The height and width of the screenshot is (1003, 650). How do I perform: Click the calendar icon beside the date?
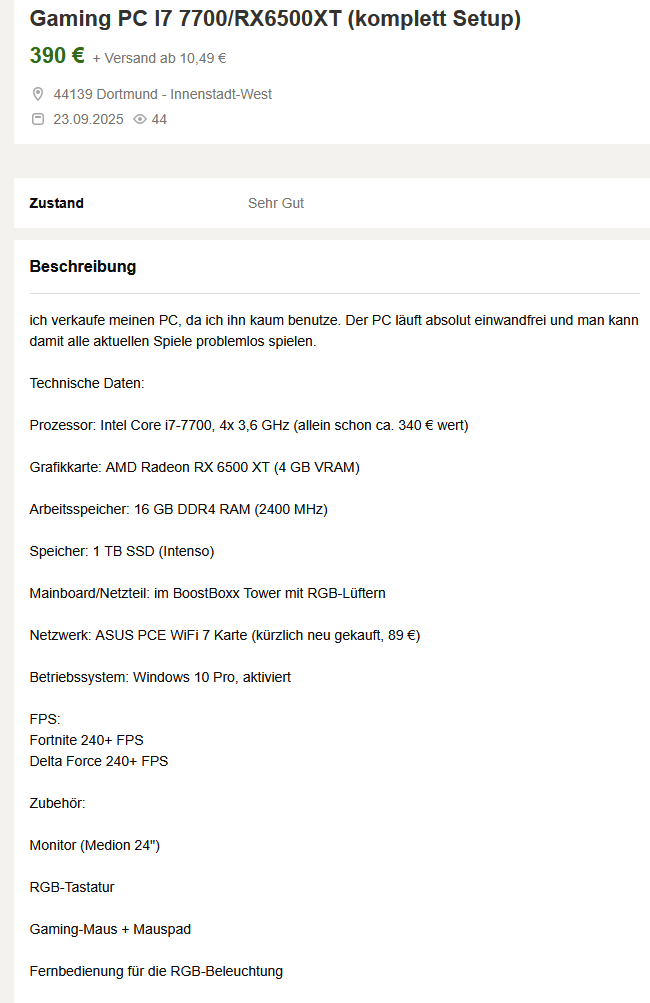click(38, 119)
